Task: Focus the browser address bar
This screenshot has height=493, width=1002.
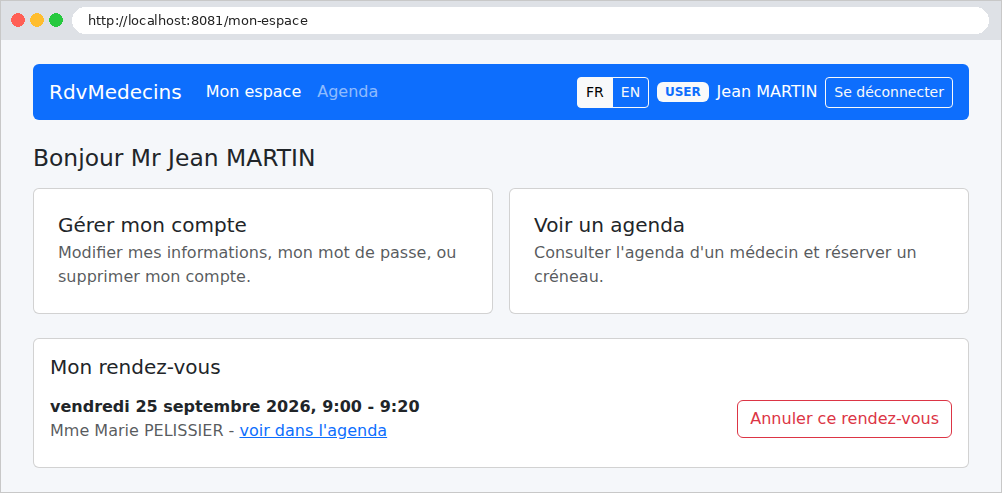Action: click(530, 20)
